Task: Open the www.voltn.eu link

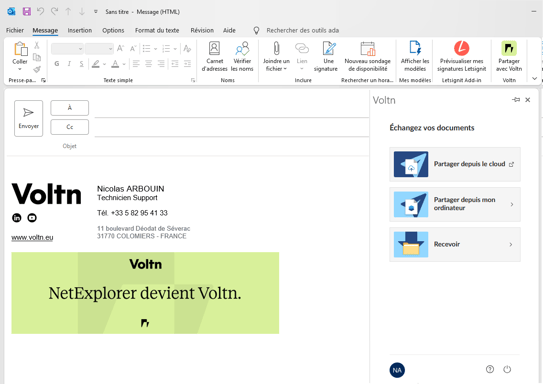Action: coord(32,238)
